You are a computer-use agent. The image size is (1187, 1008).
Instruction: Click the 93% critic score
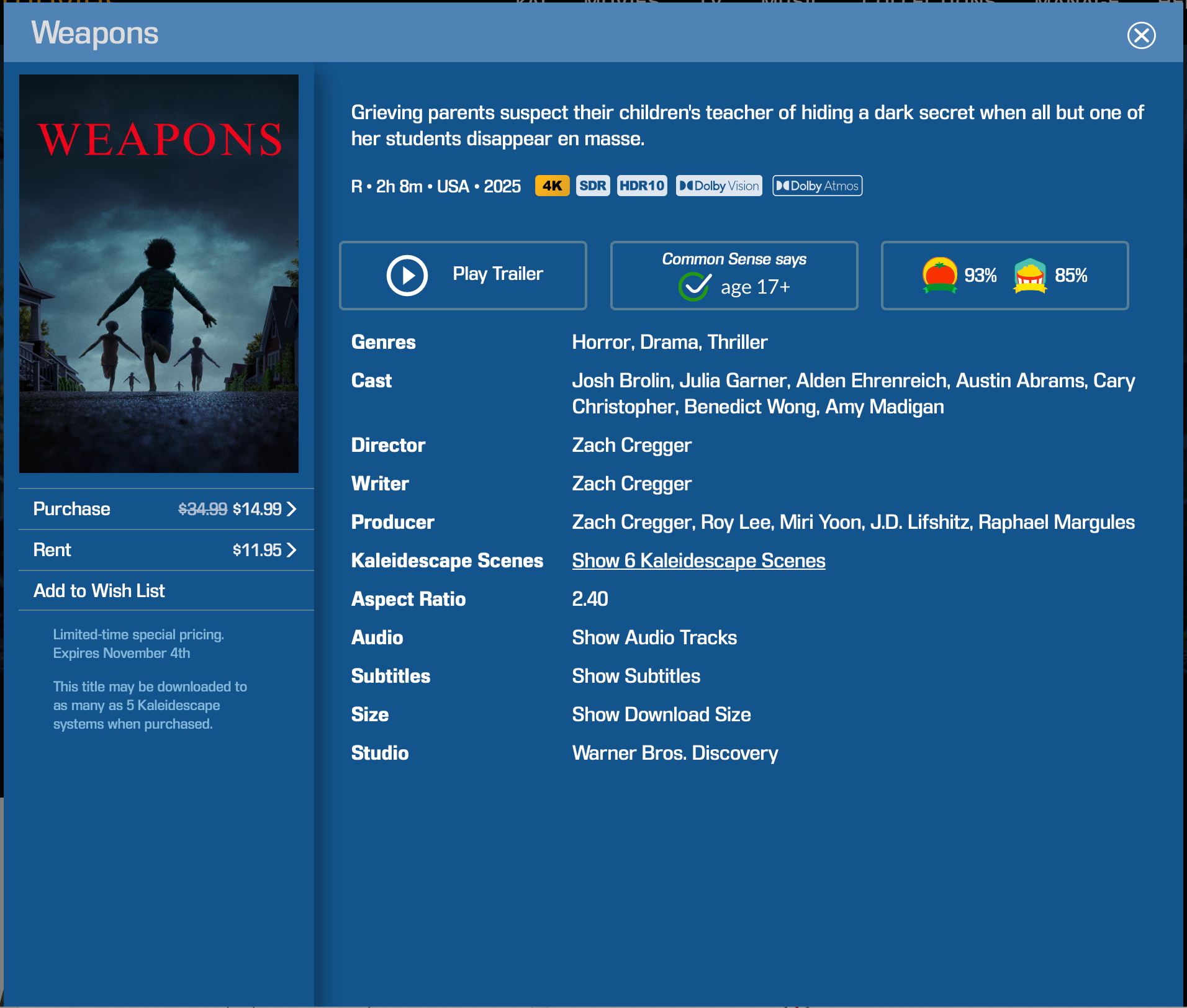tap(980, 275)
